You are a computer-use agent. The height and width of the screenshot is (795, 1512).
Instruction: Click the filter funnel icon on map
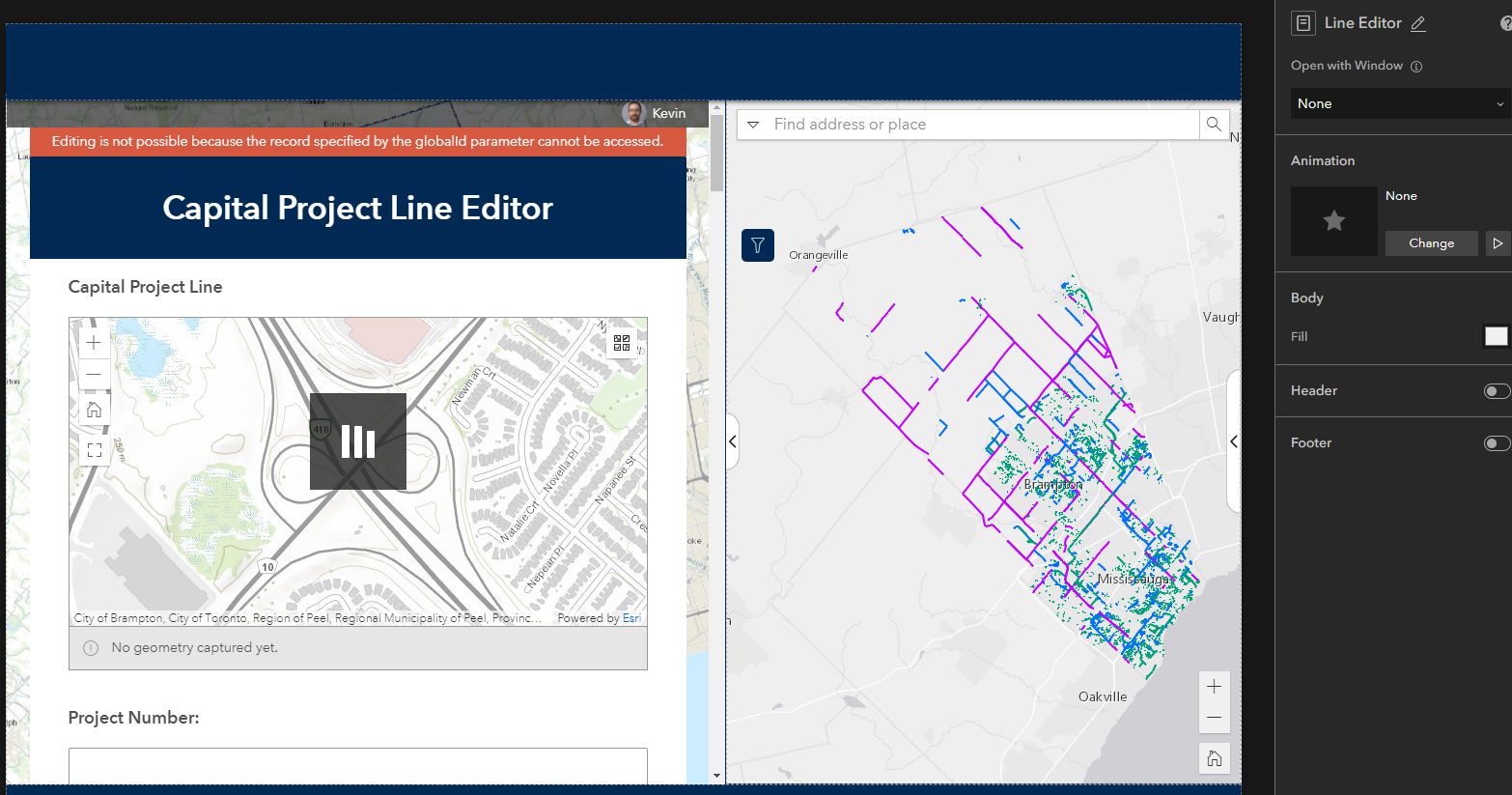click(758, 245)
